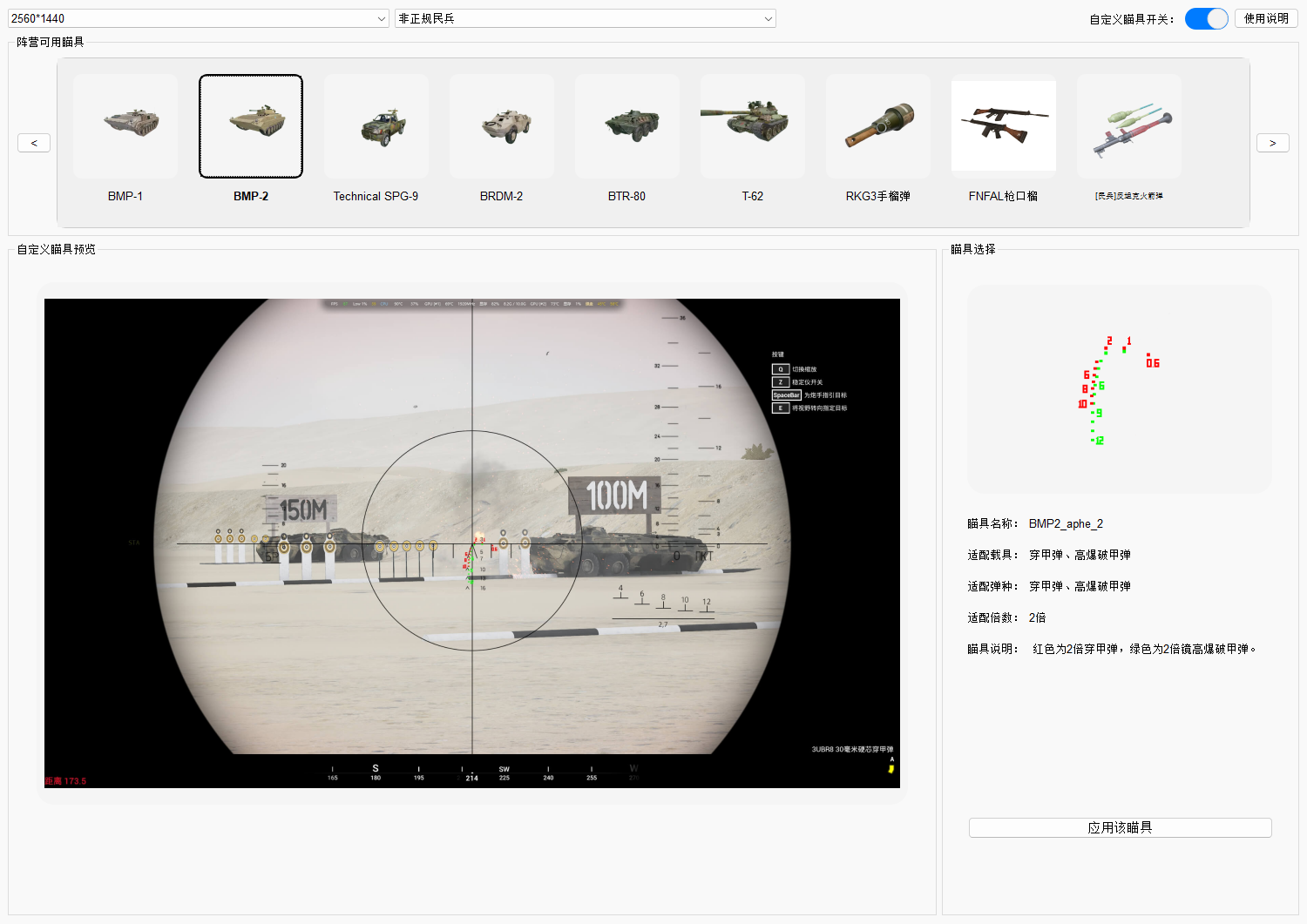The image size is (1307, 924).
Task: Click the Technical SPG-9 label
Action: [x=376, y=196]
